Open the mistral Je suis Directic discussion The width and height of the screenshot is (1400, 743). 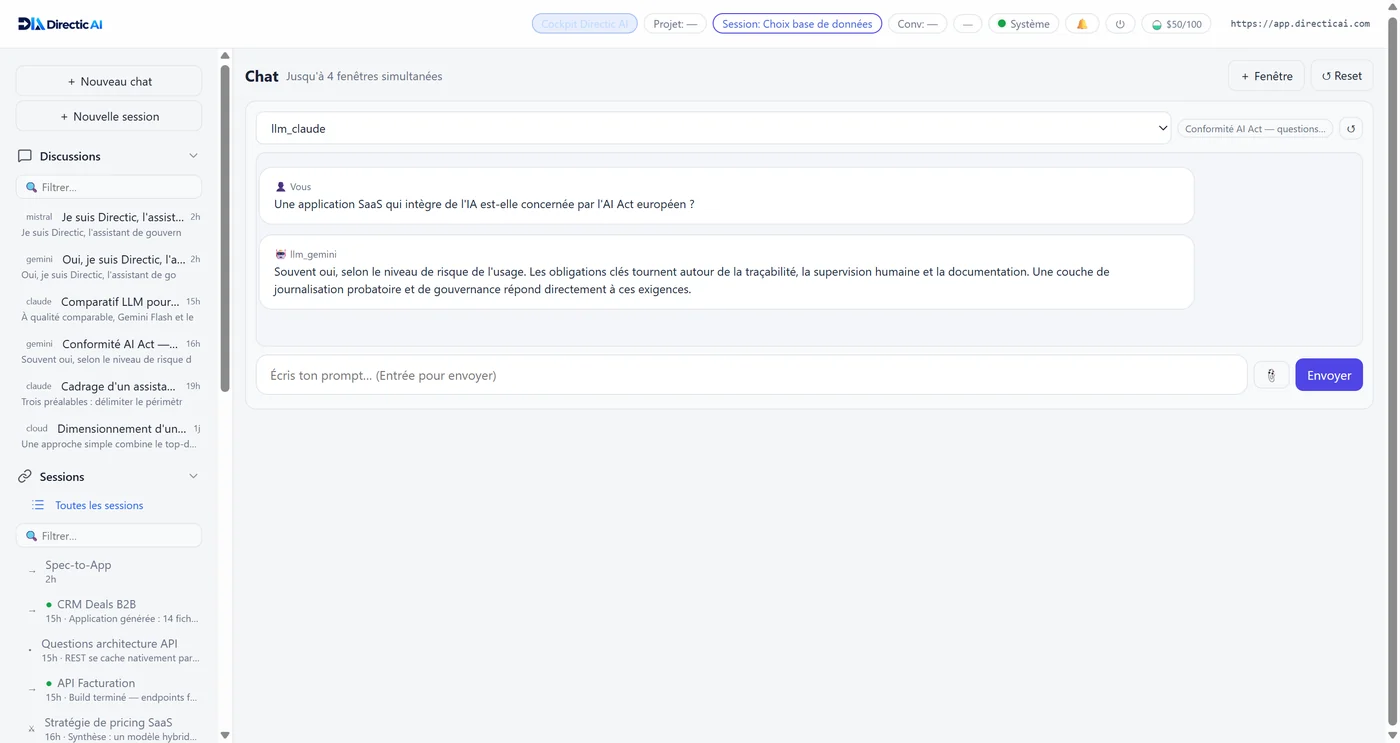(x=110, y=224)
